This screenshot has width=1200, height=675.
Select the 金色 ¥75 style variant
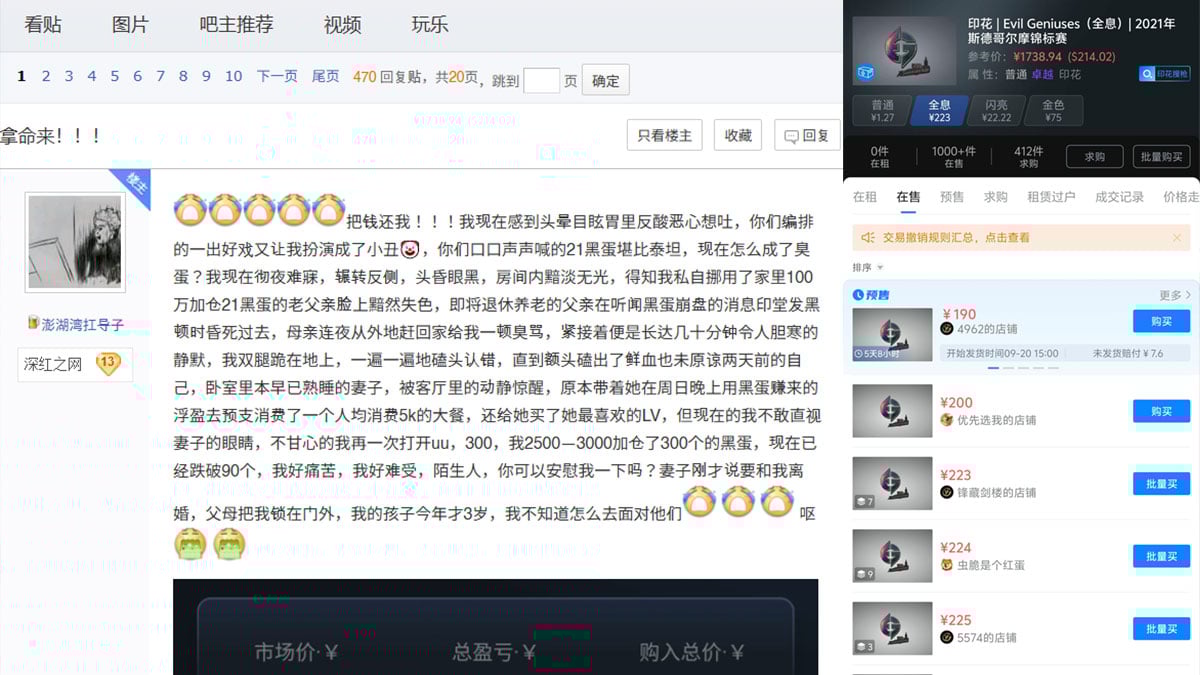pyautogui.click(x=1054, y=110)
